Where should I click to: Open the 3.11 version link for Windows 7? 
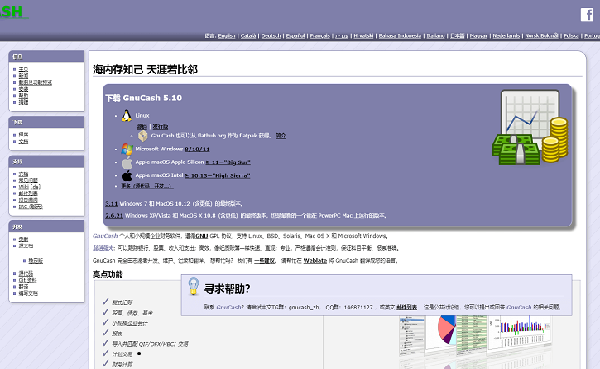pos(111,204)
